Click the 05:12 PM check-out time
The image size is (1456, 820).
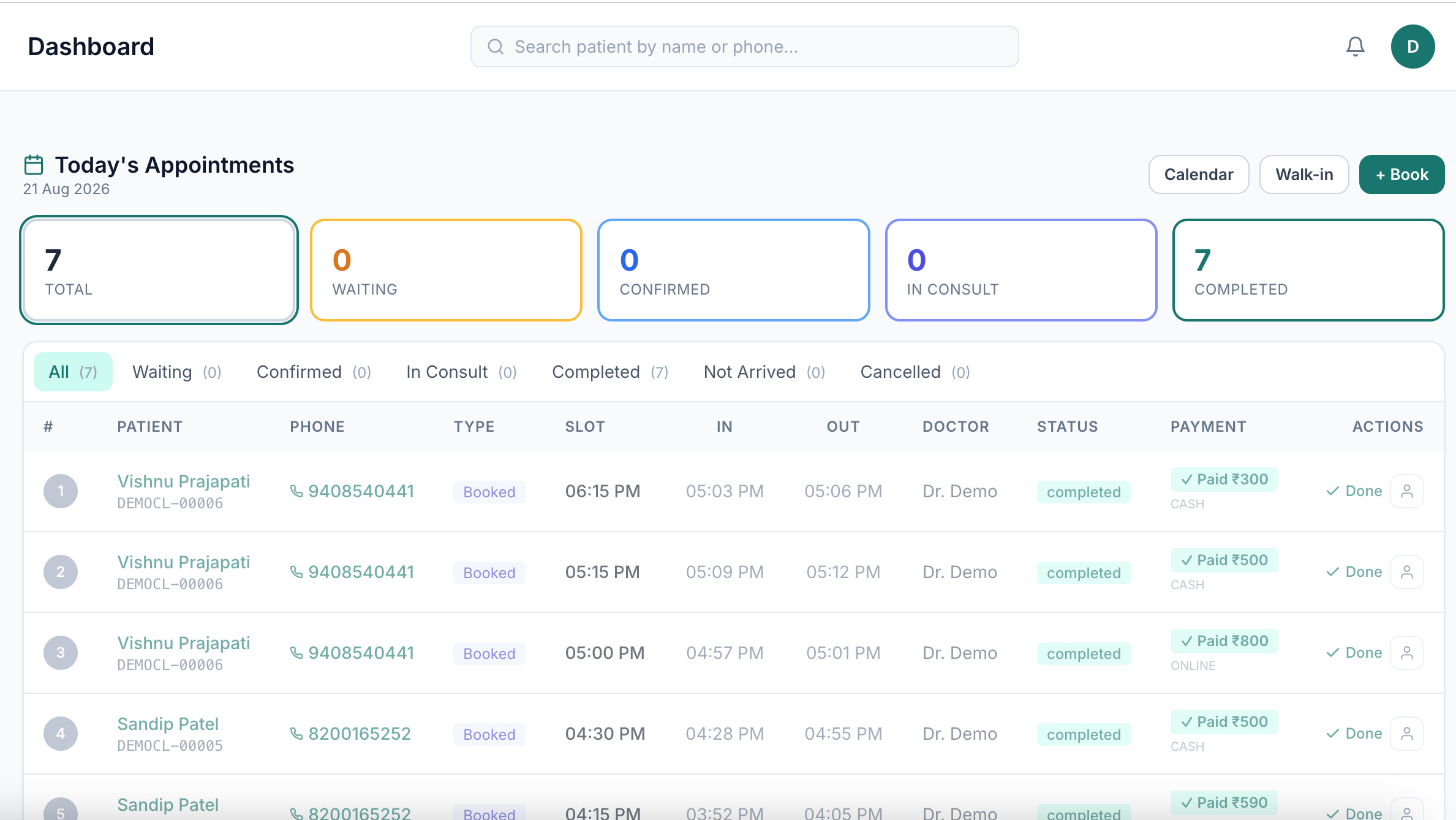click(843, 572)
